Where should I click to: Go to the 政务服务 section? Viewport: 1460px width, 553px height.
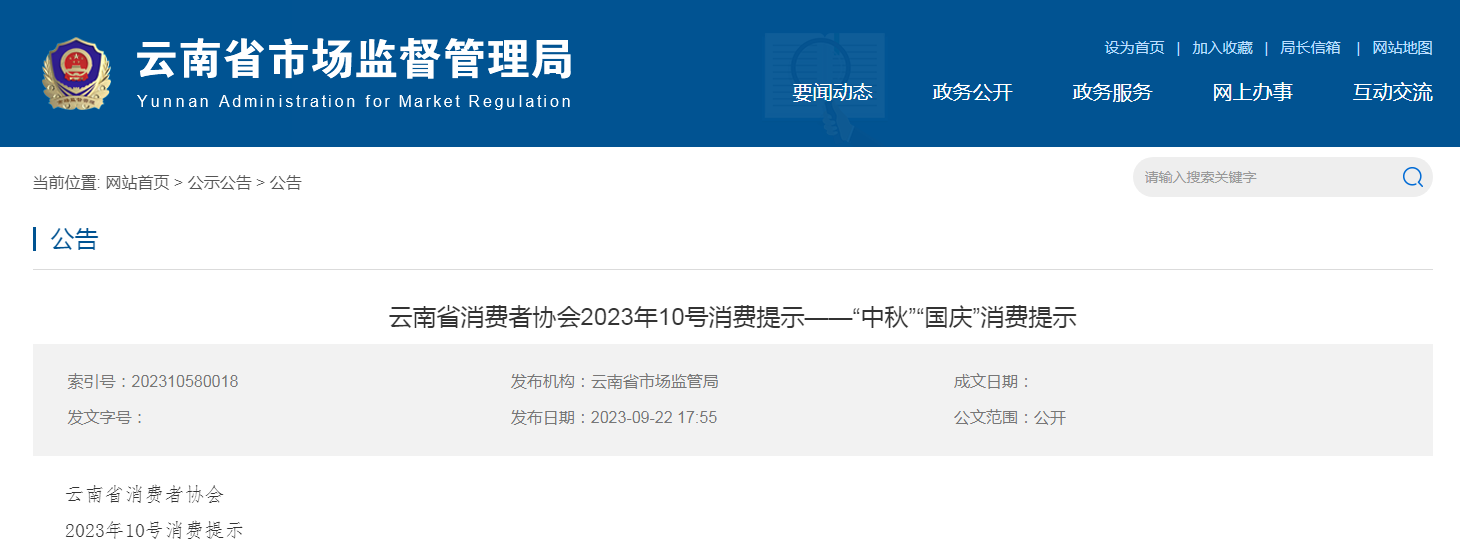pyautogui.click(x=1112, y=92)
